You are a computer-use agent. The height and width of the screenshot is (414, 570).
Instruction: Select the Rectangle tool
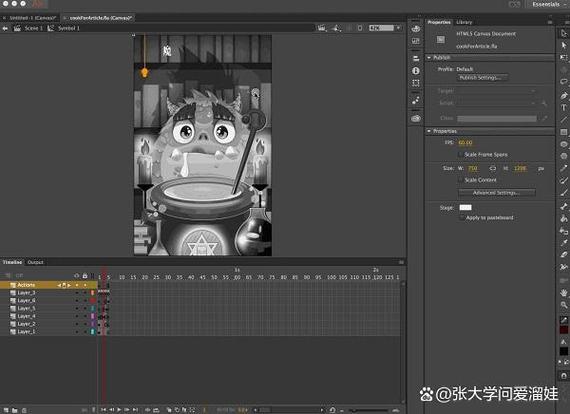(564, 132)
